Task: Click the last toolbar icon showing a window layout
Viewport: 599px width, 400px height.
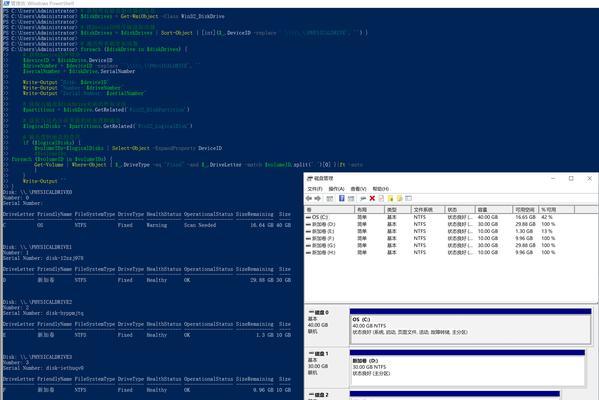Action: 408,198
